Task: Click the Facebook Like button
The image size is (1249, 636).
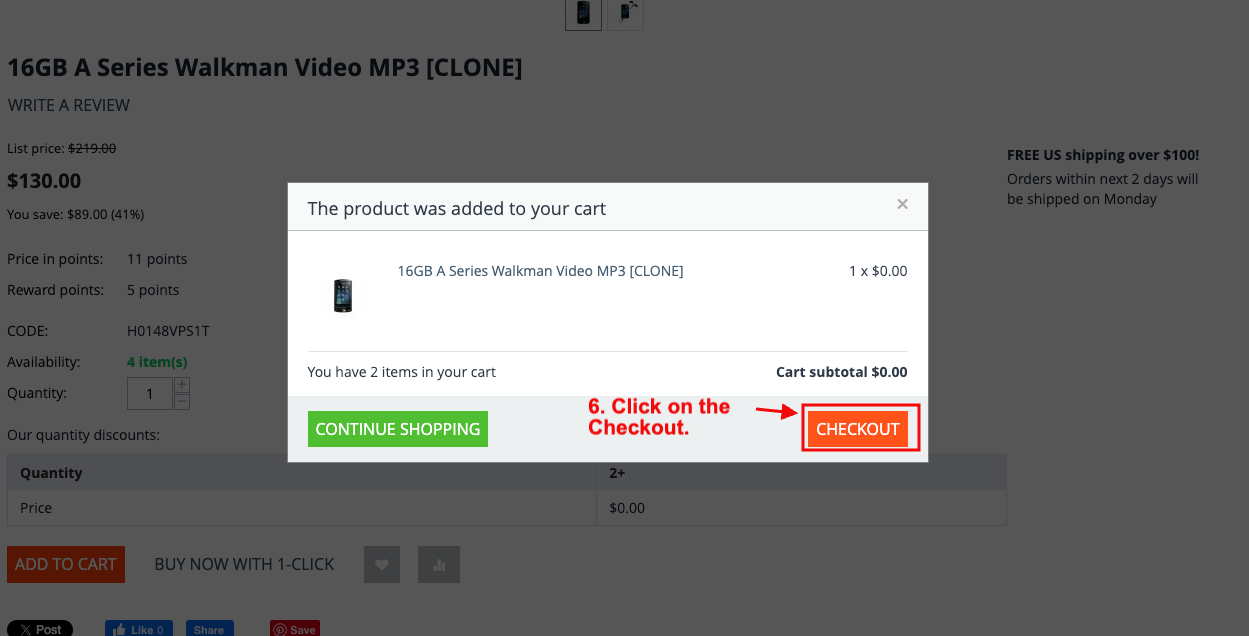Action: tap(139, 629)
